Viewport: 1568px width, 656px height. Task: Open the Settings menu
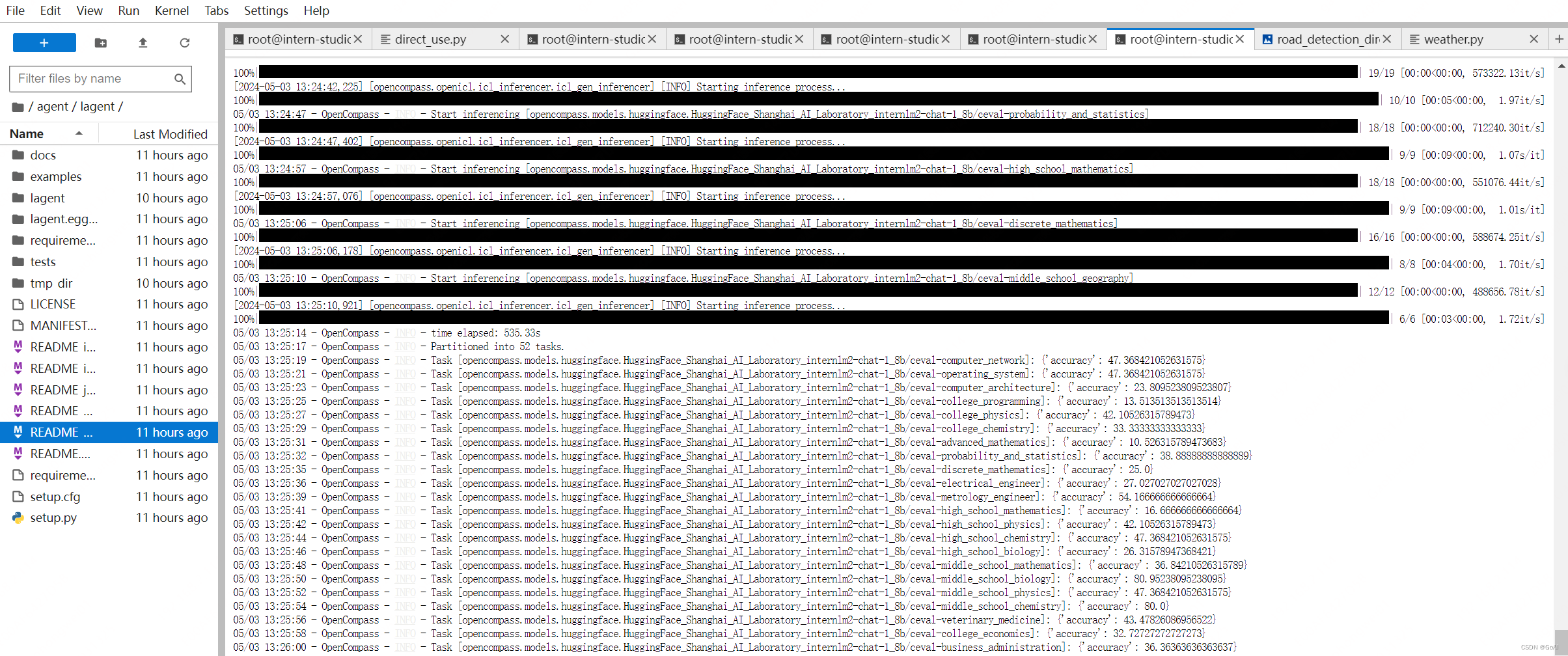click(x=266, y=10)
